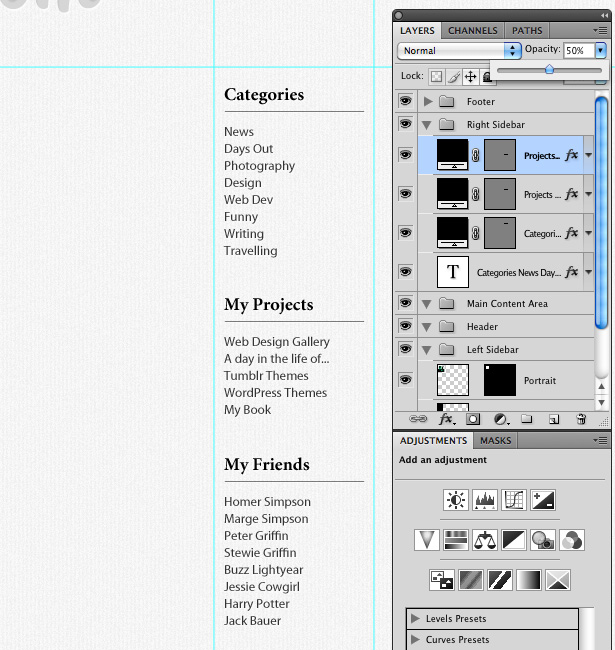This screenshot has width=615, height=650.
Task: Switch to the Paths tab
Action: 527,31
